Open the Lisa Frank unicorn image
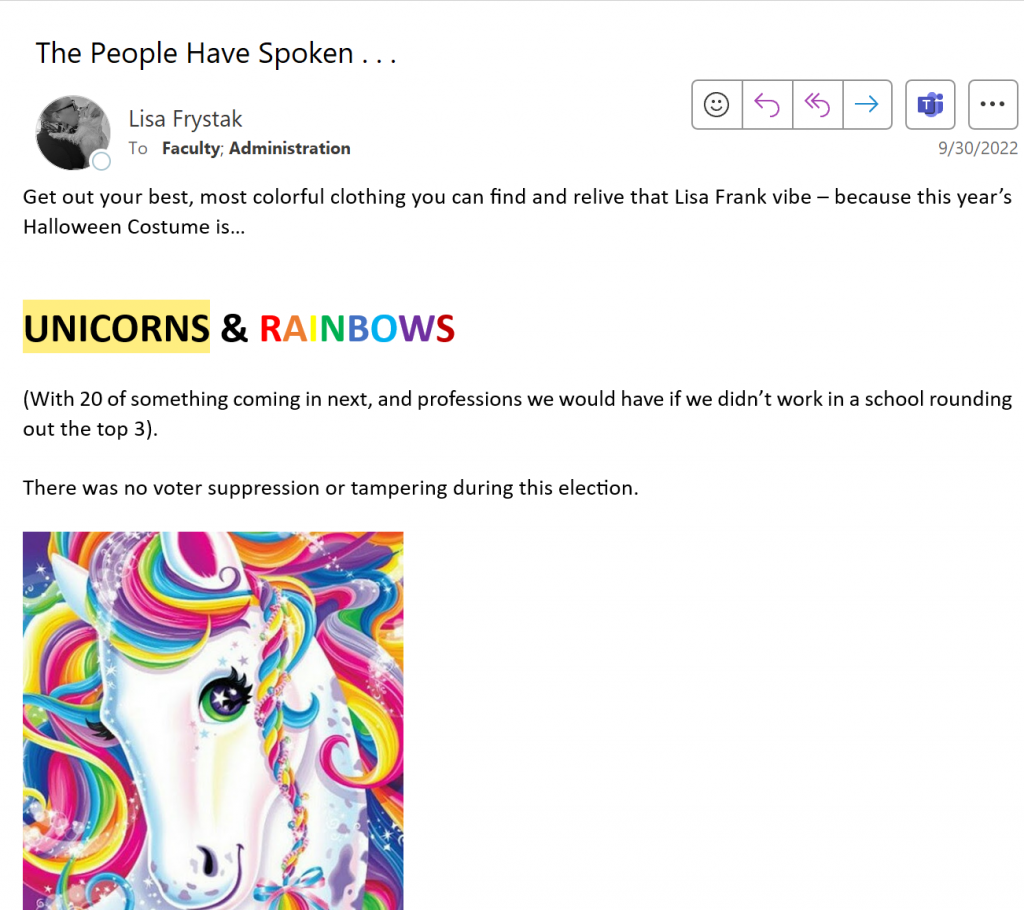This screenshot has width=1024, height=910. coord(213,721)
